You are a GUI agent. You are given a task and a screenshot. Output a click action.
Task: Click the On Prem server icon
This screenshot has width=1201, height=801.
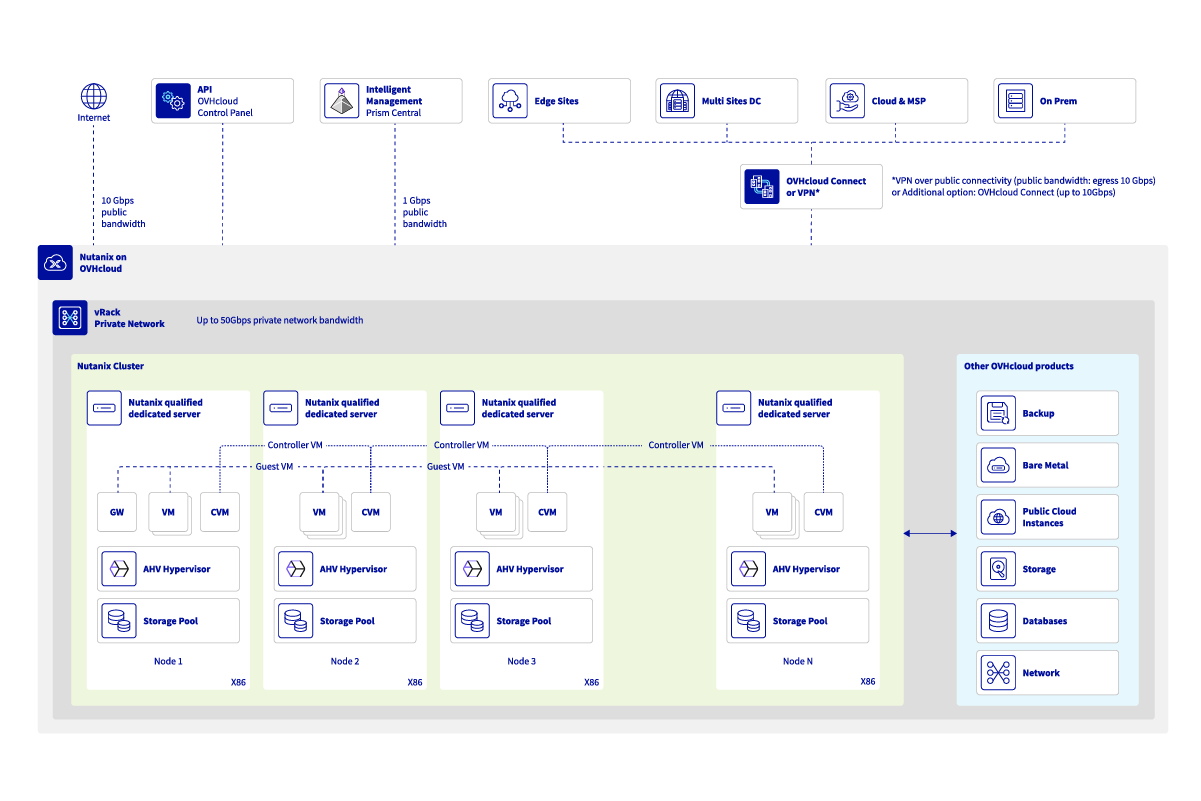1016,101
